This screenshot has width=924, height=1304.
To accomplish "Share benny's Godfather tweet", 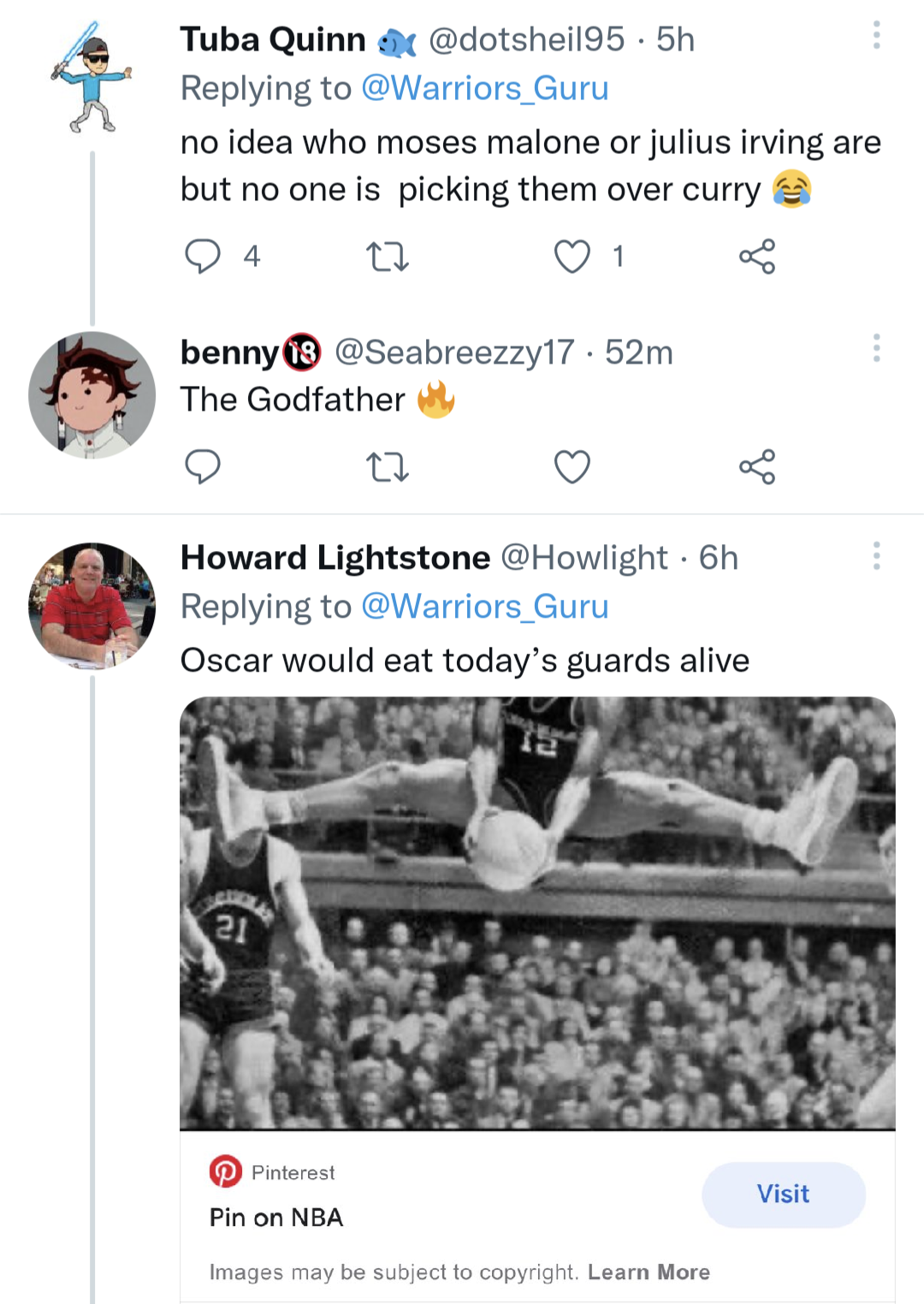I will click(x=757, y=466).
